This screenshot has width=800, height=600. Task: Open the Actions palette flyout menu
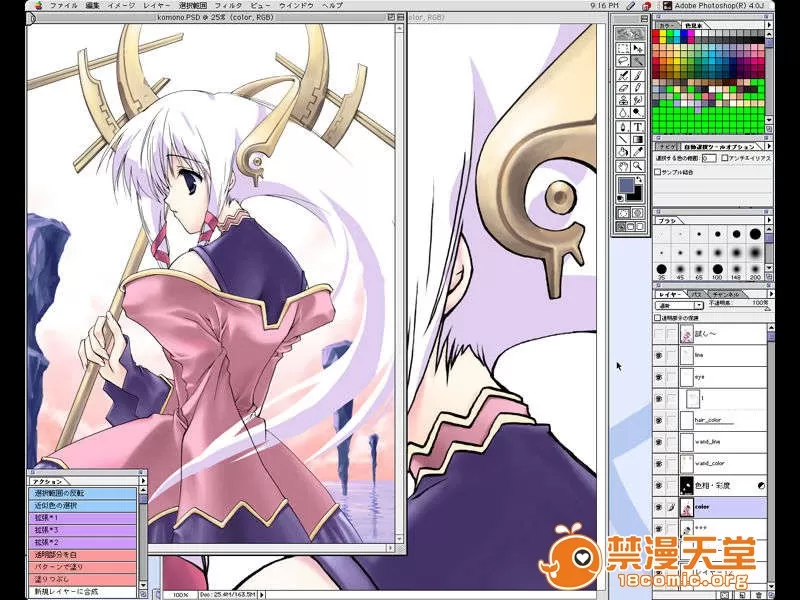142,481
